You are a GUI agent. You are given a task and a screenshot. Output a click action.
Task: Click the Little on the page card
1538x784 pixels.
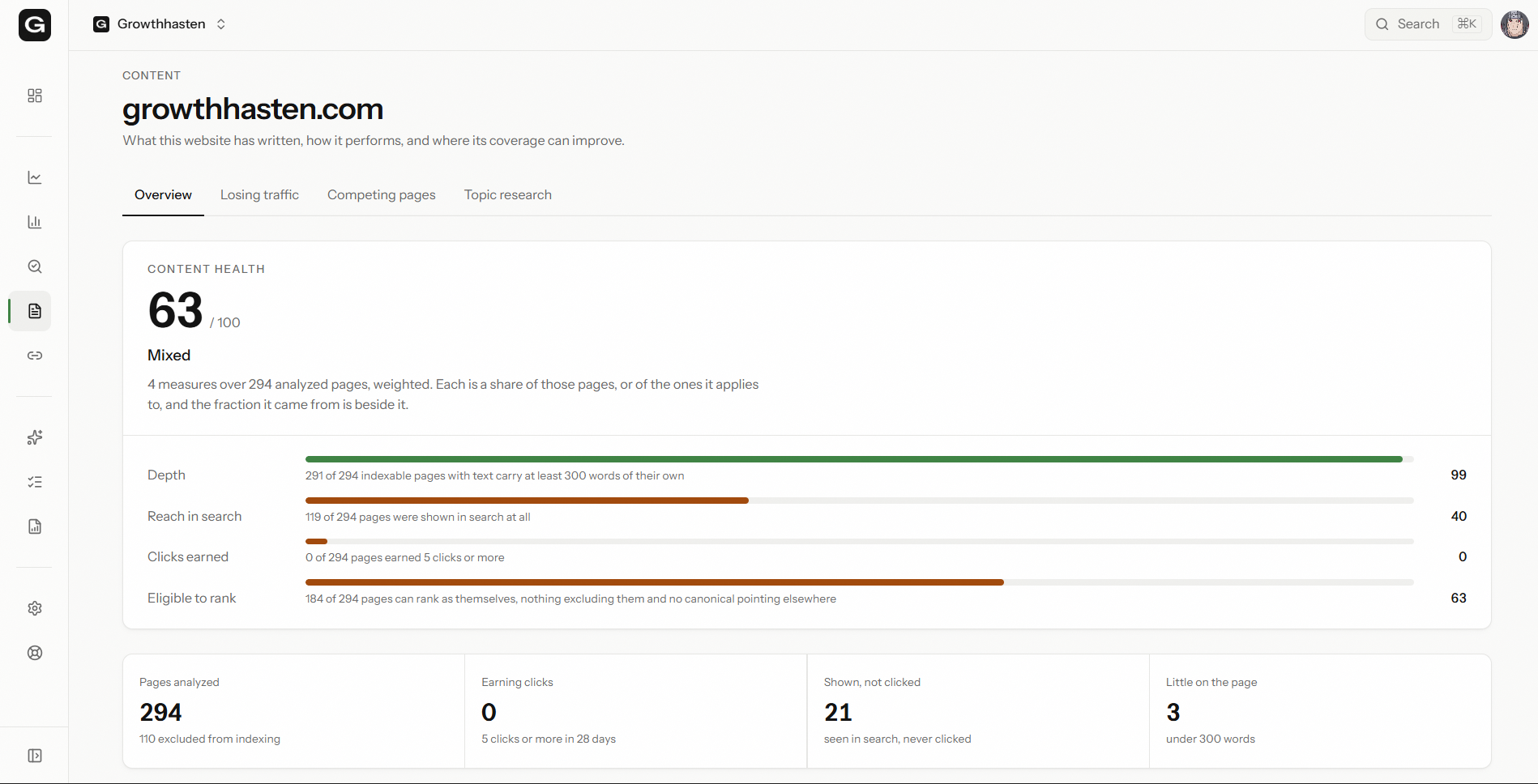click(1320, 711)
